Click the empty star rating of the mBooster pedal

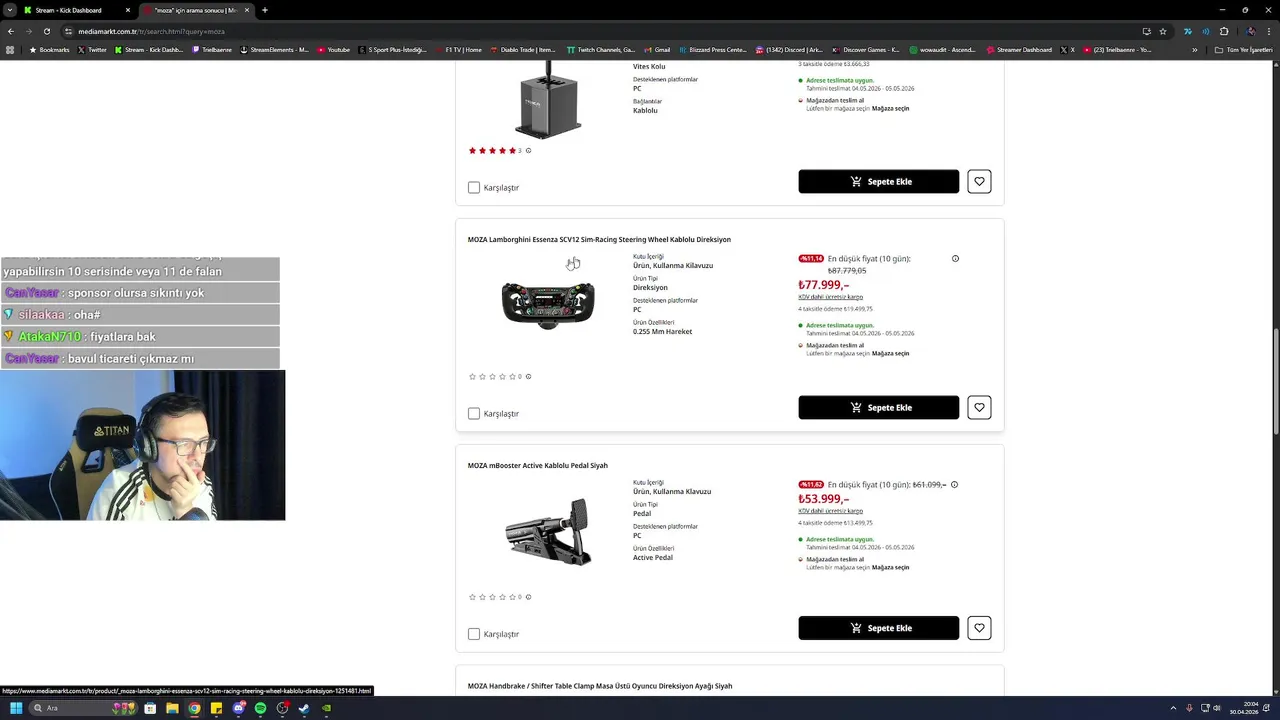tap(492, 597)
